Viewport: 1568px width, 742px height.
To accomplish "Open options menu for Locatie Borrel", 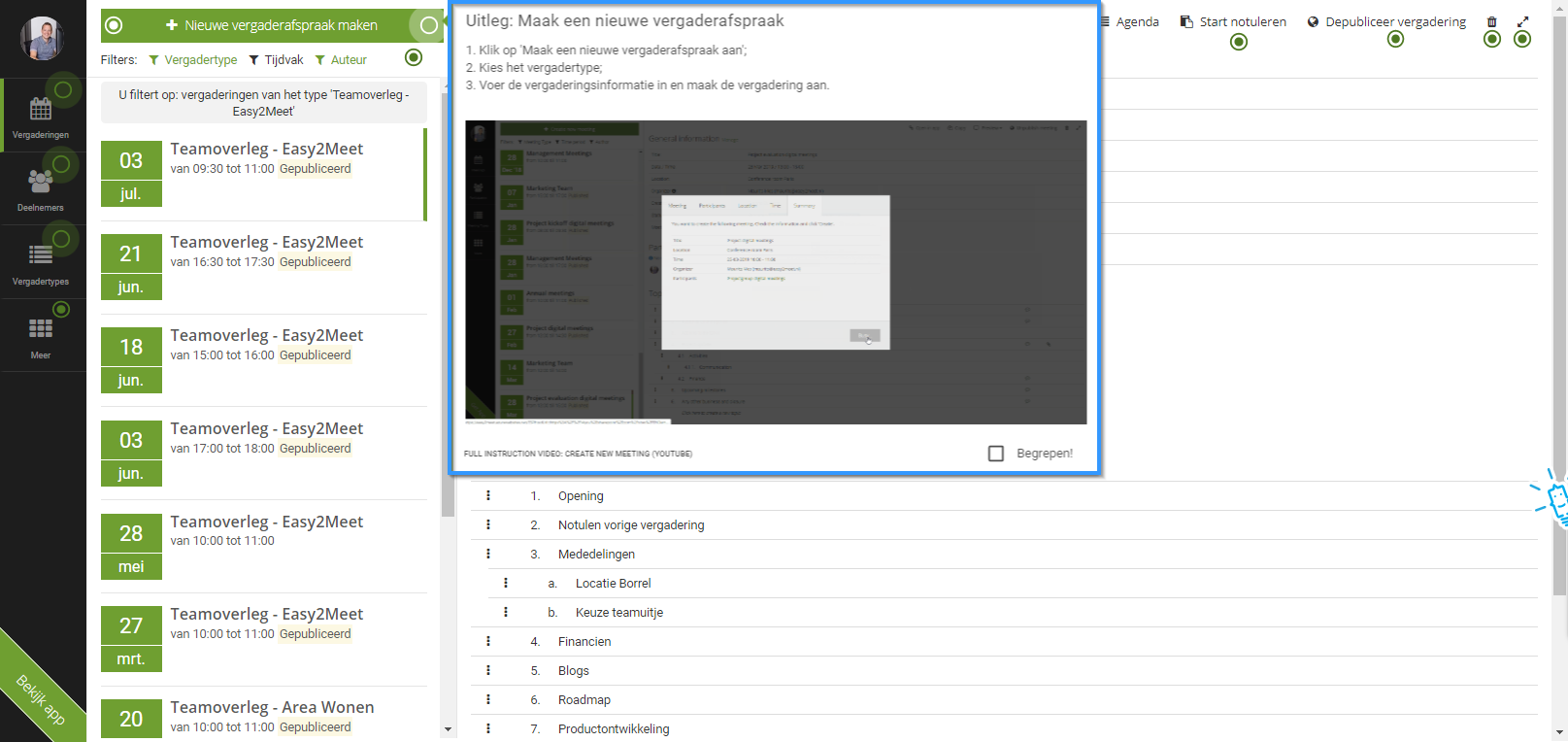I will click(506, 583).
